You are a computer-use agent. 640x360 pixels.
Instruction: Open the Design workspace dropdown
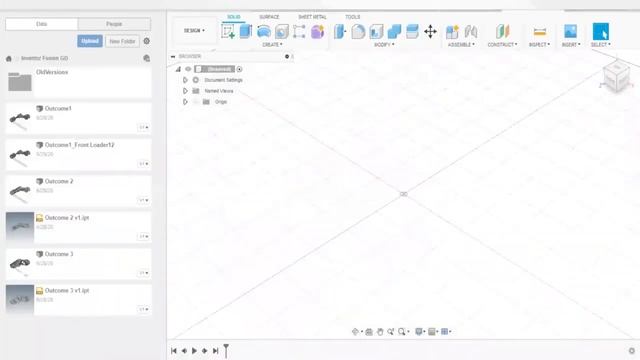tap(194, 31)
